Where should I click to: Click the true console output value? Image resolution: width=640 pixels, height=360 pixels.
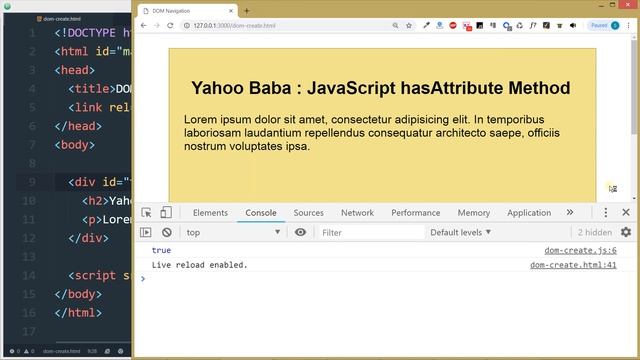coord(161,250)
